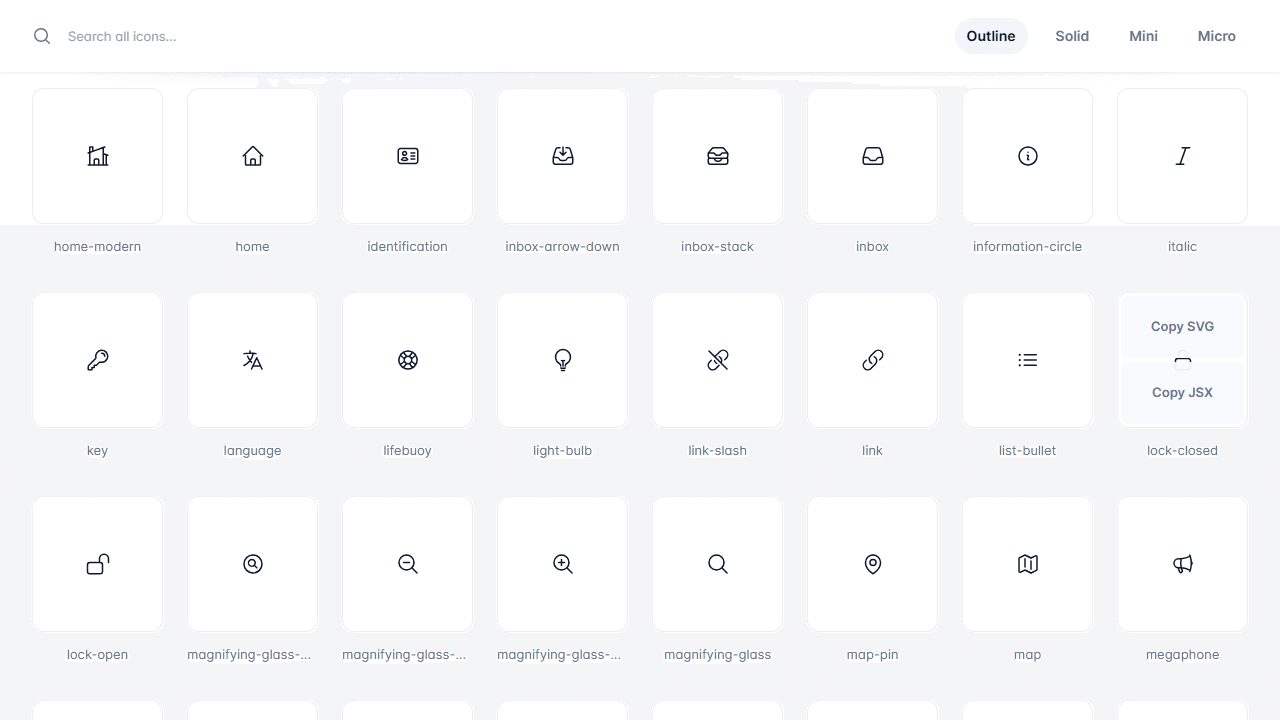Click the 'link-slash' name label
1280x720 pixels.
pos(717,451)
